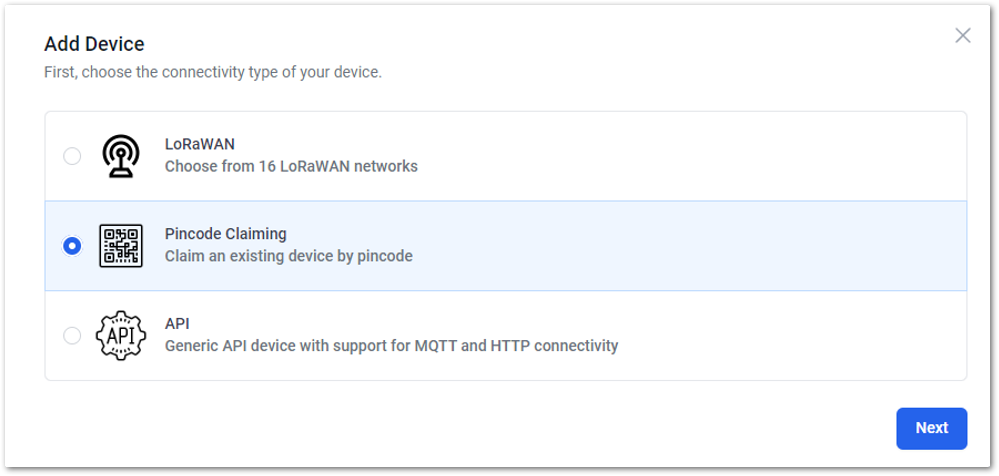This screenshot has height=476, width=999.
Task: Click the Pincode Claiming QR code icon
Action: pyautogui.click(x=120, y=245)
